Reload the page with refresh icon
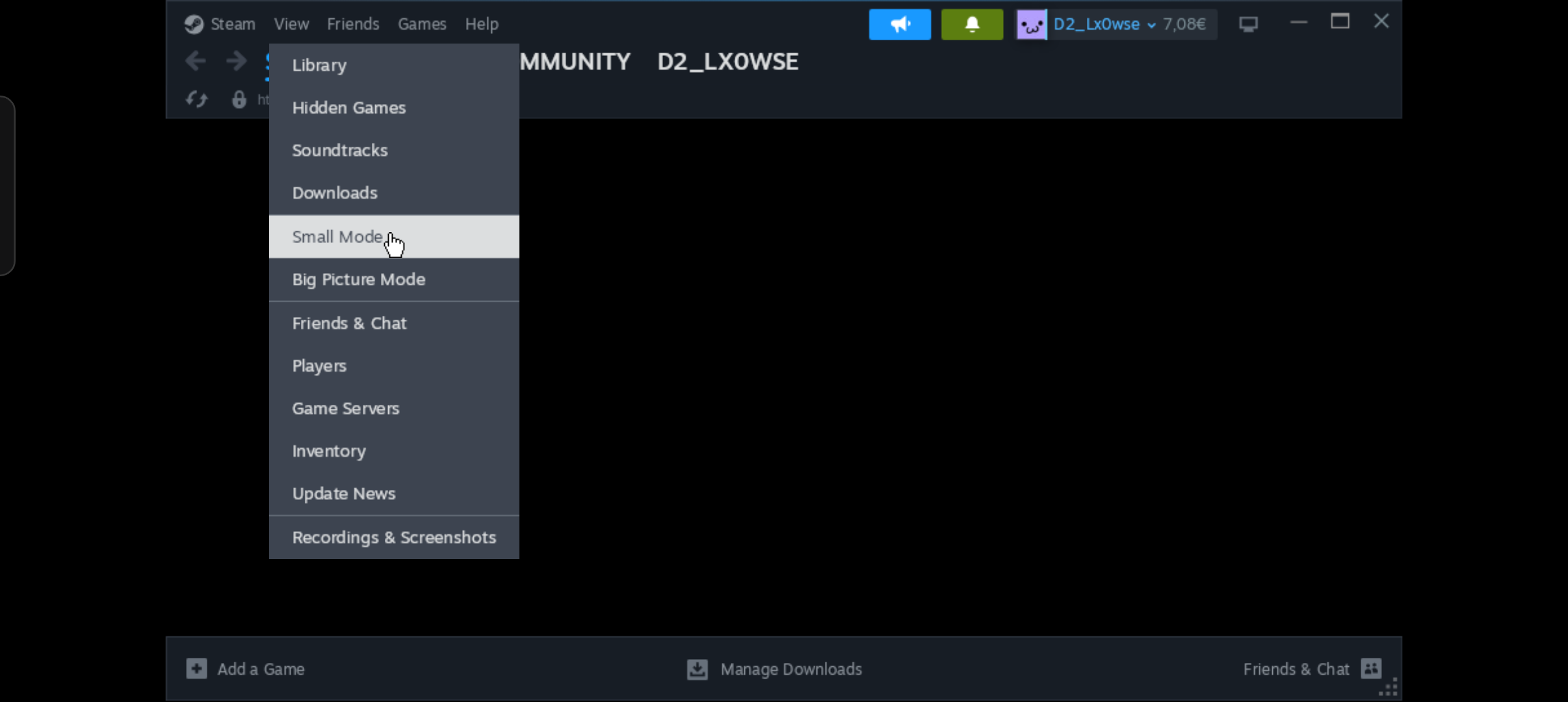 tap(196, 99)
